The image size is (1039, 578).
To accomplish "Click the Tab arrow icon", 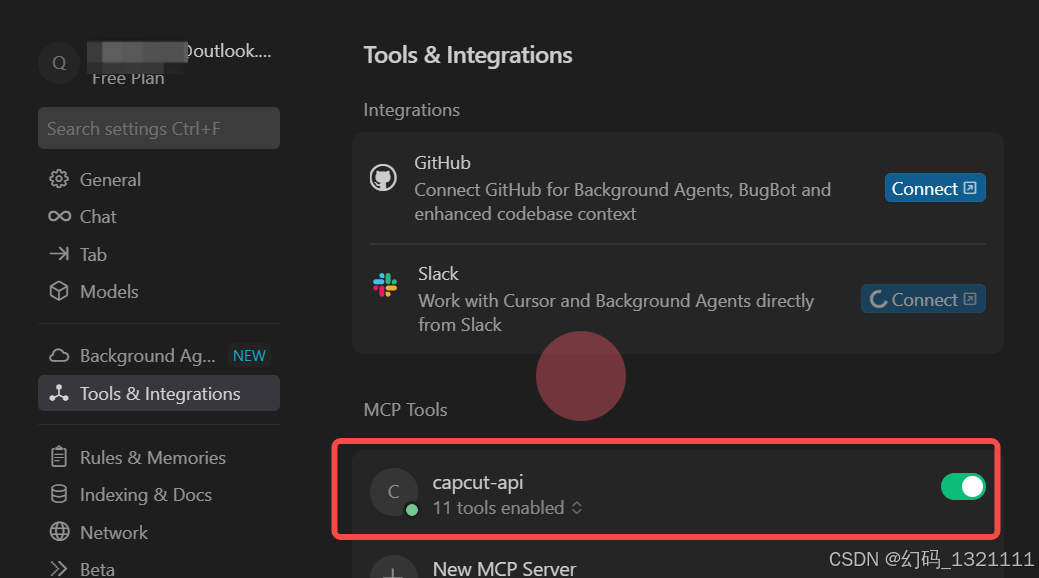I will (59, 254).
